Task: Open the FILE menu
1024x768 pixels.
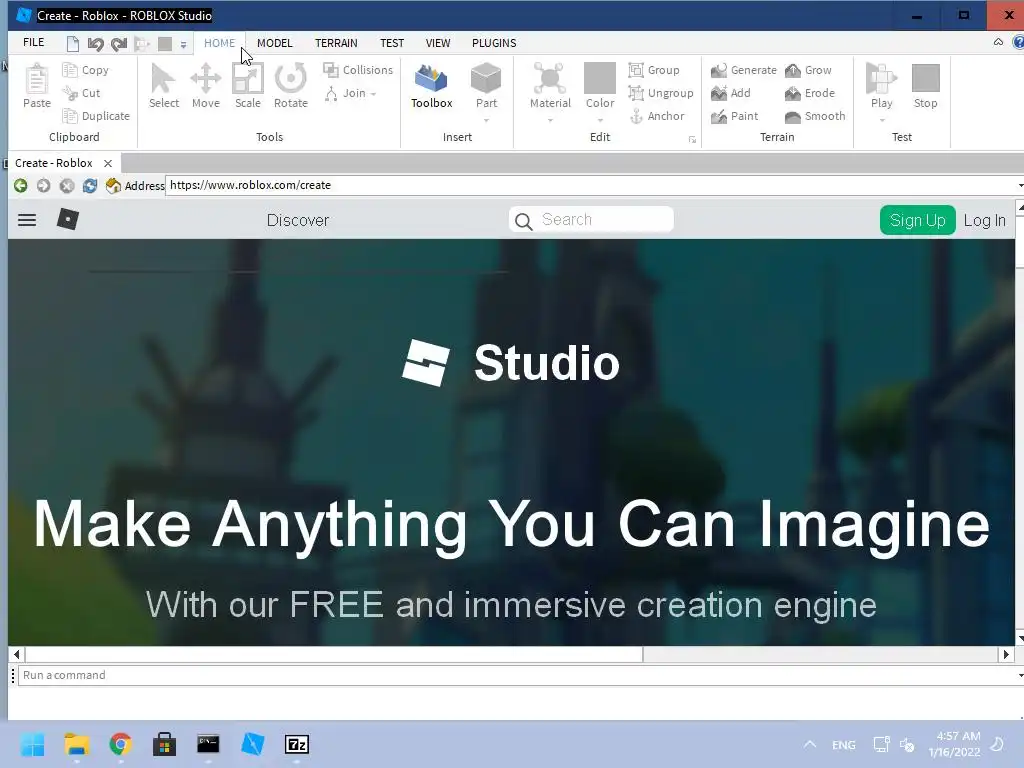Action: [33, 42]
